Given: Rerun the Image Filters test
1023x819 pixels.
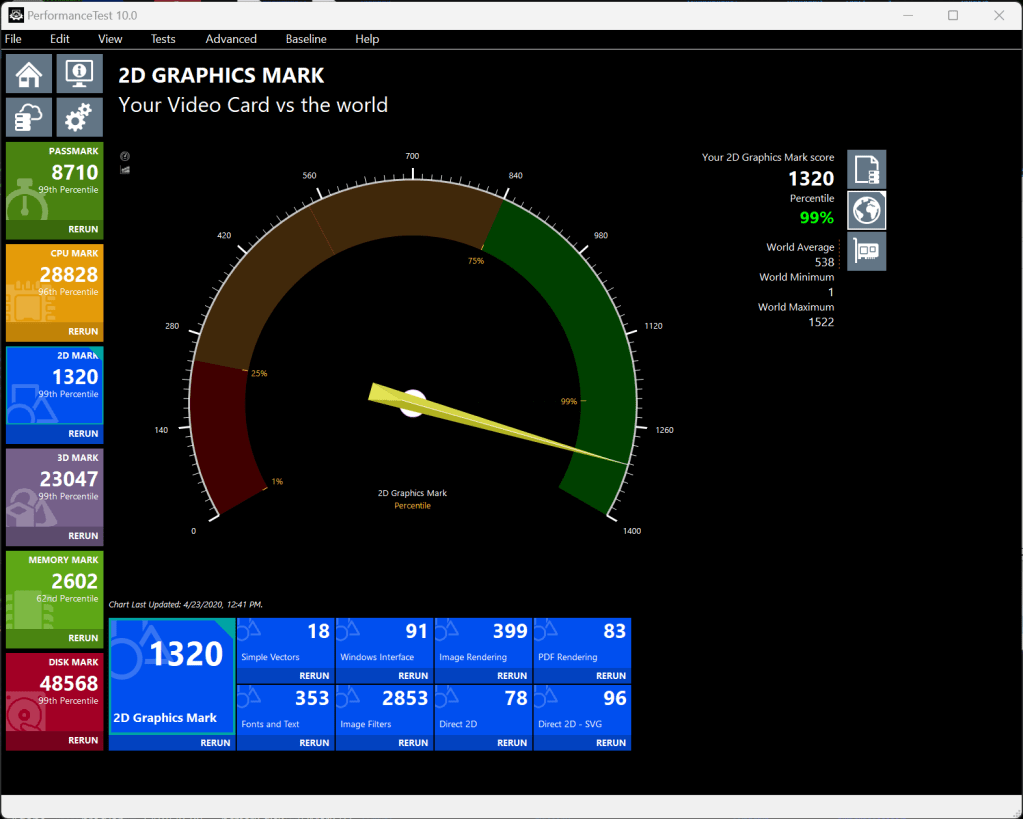Looking at the screenshot, I should tap(413, 743).
